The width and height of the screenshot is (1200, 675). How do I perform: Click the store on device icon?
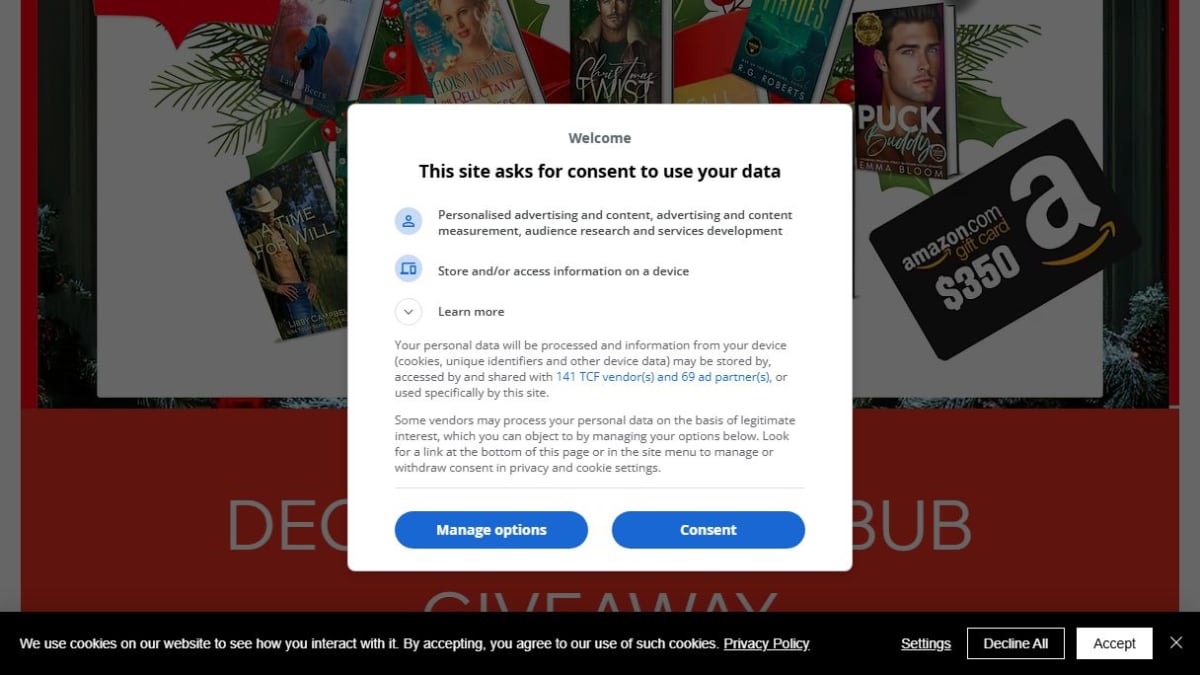click(x=408, y=269)
